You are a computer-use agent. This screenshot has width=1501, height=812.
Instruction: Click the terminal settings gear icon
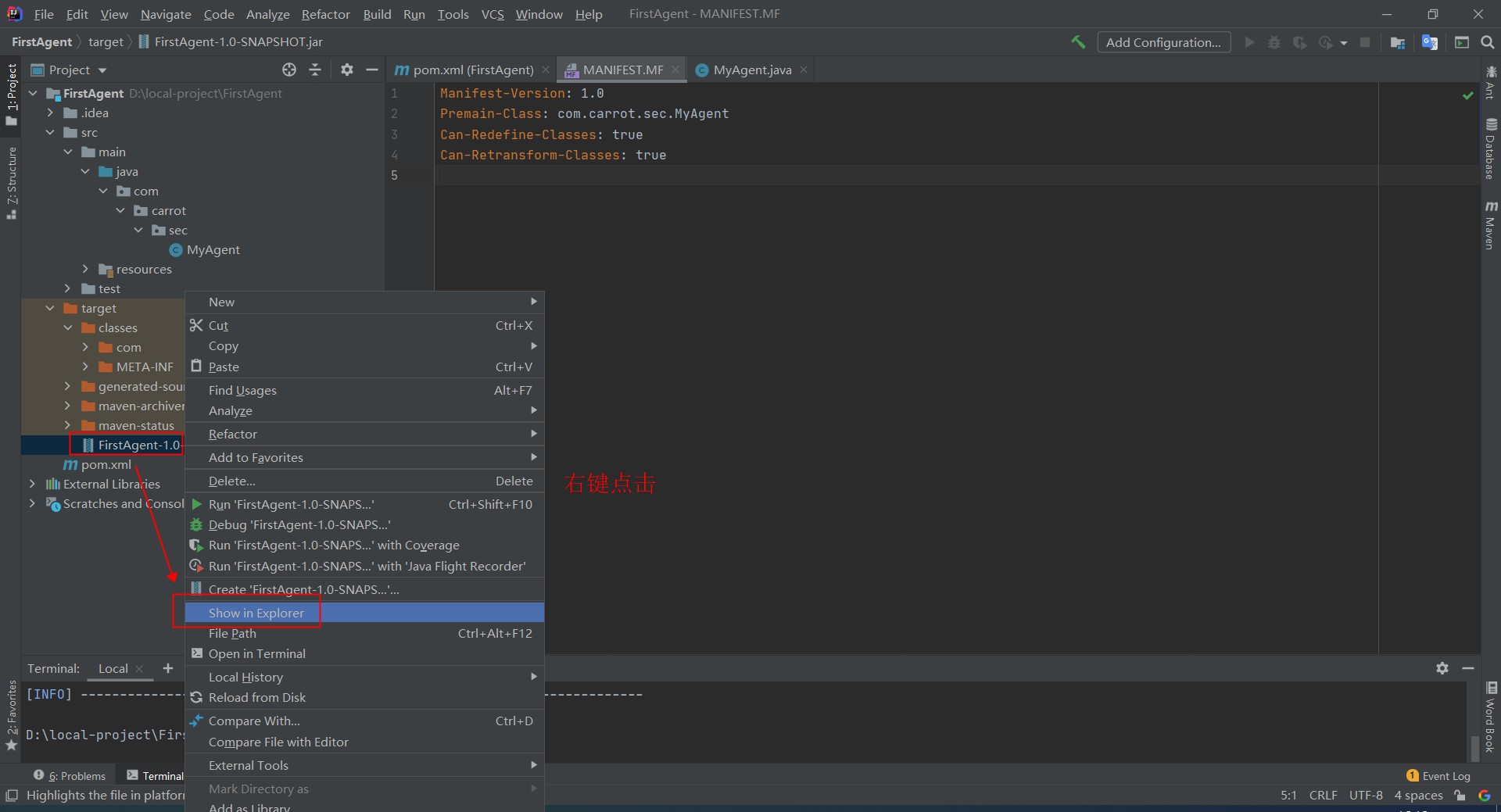click(x=1442, y=668)
